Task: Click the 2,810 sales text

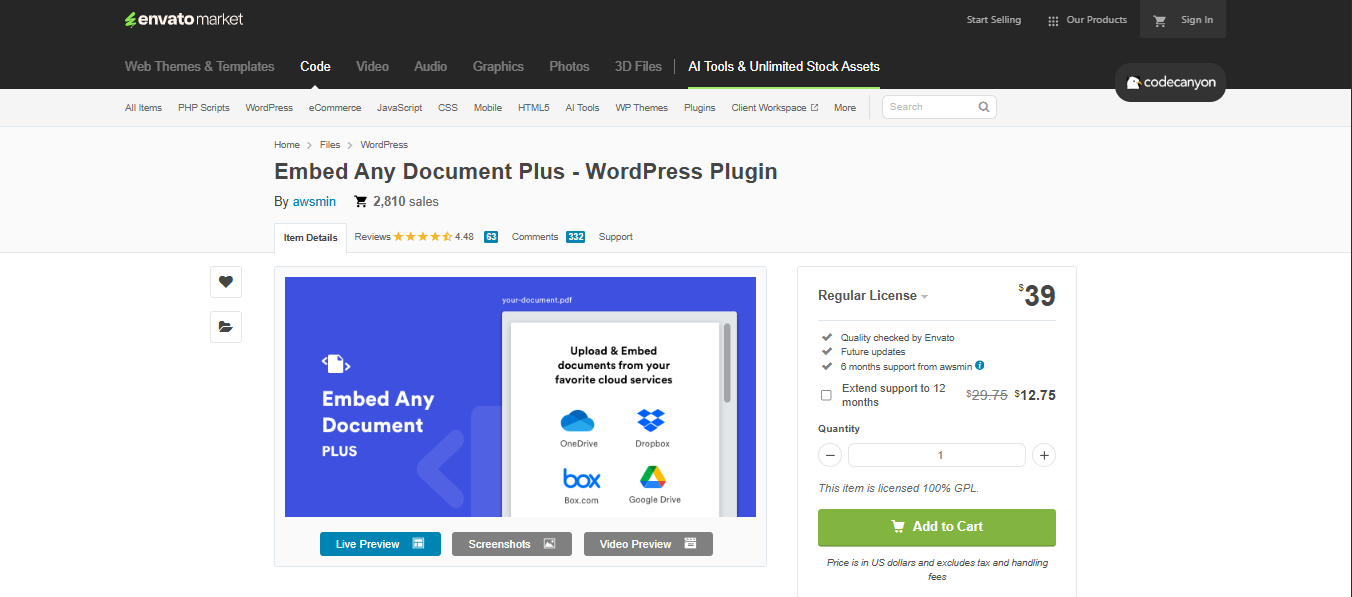Action: tap(406, 201)
